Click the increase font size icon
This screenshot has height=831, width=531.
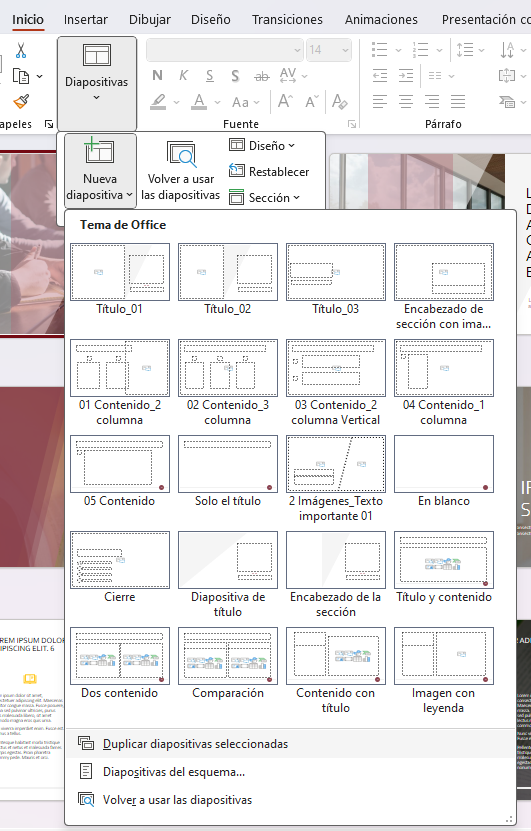[x=286, y=101]
